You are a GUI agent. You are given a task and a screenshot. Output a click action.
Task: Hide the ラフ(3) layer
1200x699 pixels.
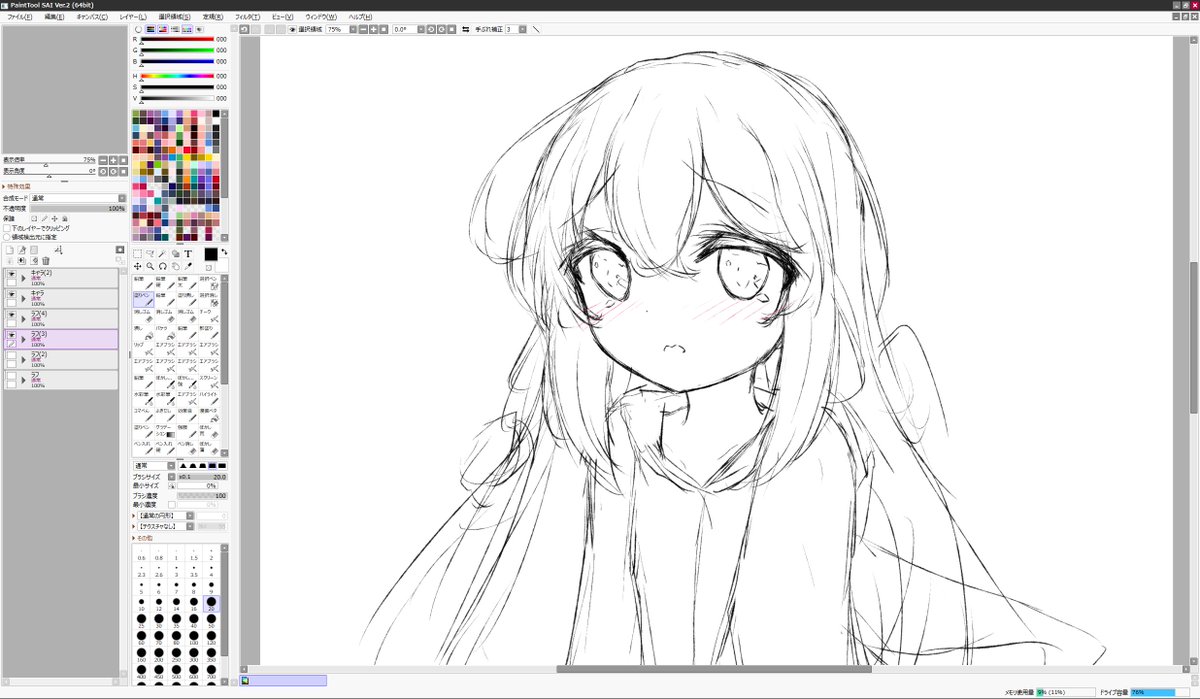11,335
